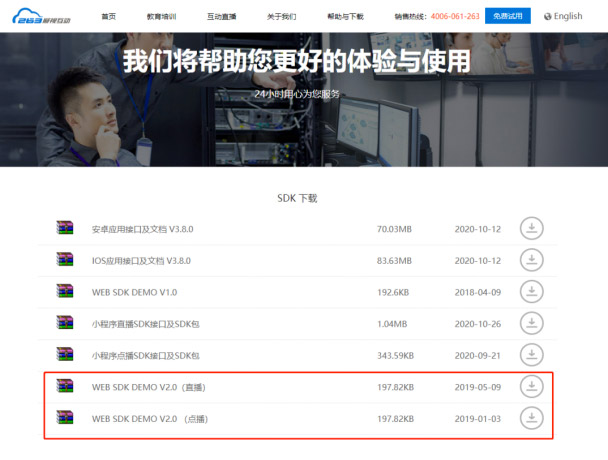Download 小程序直播SDK接口及SDK包 via download icon
The width and height of the screenshot is (608, 460).
(532, 323)
